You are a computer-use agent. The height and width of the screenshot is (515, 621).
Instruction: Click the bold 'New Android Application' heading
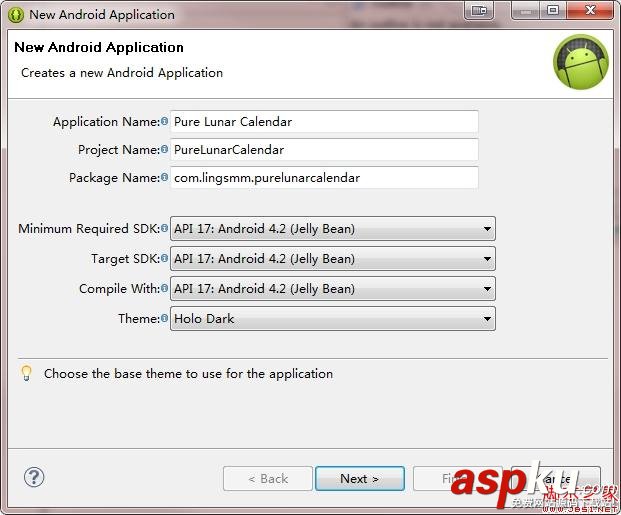[x=99, y=47]
